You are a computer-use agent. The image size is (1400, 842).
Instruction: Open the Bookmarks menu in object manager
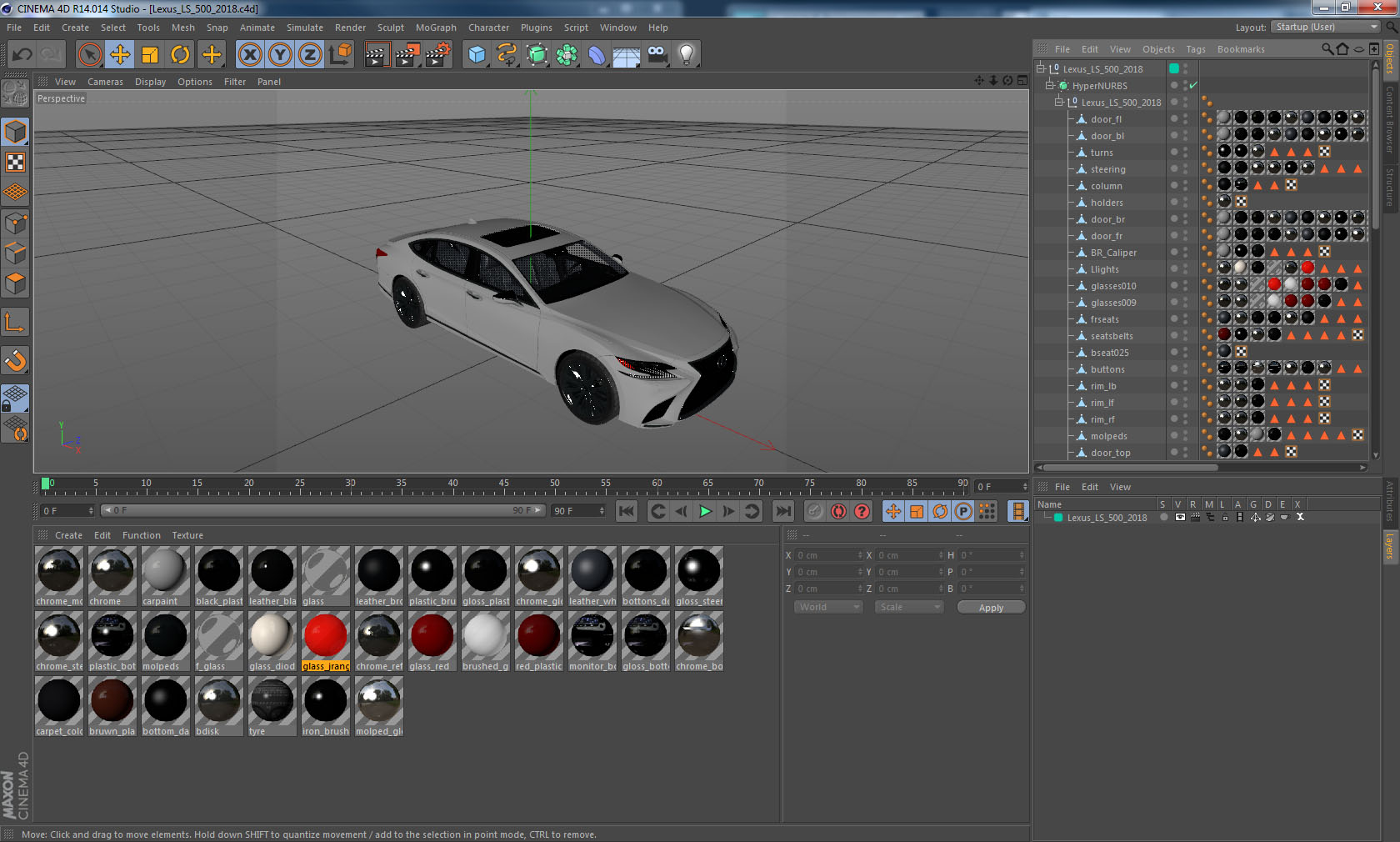[x=1241, y=49]
